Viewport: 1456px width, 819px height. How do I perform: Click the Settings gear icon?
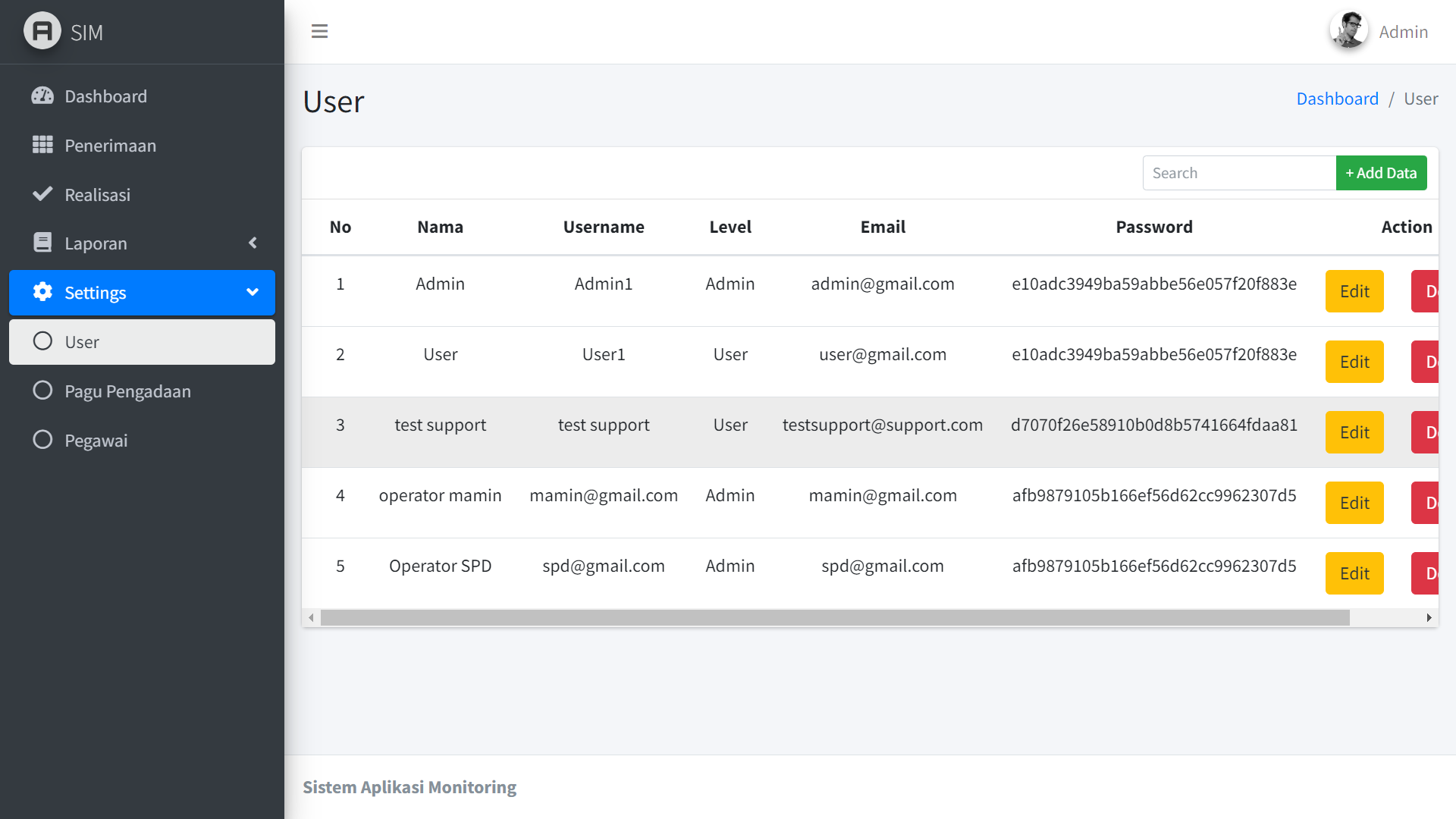point(42,292)
